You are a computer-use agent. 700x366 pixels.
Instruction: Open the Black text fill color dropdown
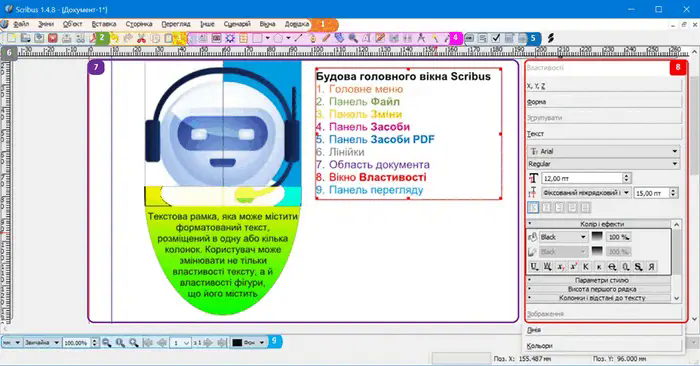coord(563,237)
